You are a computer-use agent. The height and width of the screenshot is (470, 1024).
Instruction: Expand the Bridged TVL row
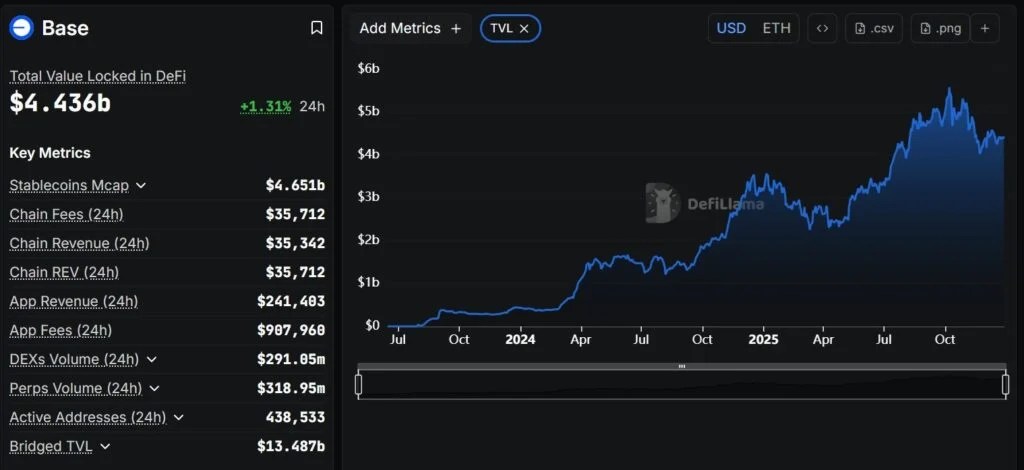pyautogui.click(x=105, y=446)
